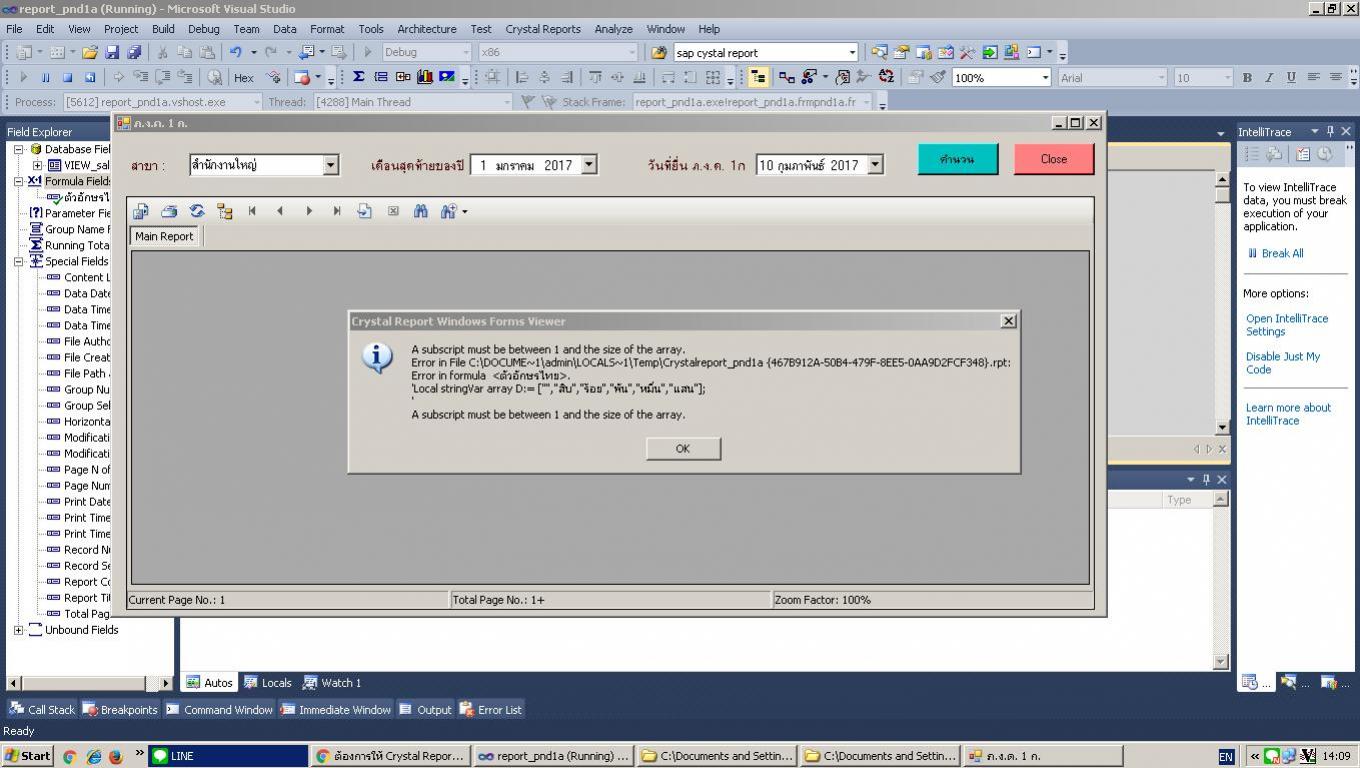1360x768 pixels.
Task: Toggle Bold formatting in the toolbar
Action: pos(1247,77)
